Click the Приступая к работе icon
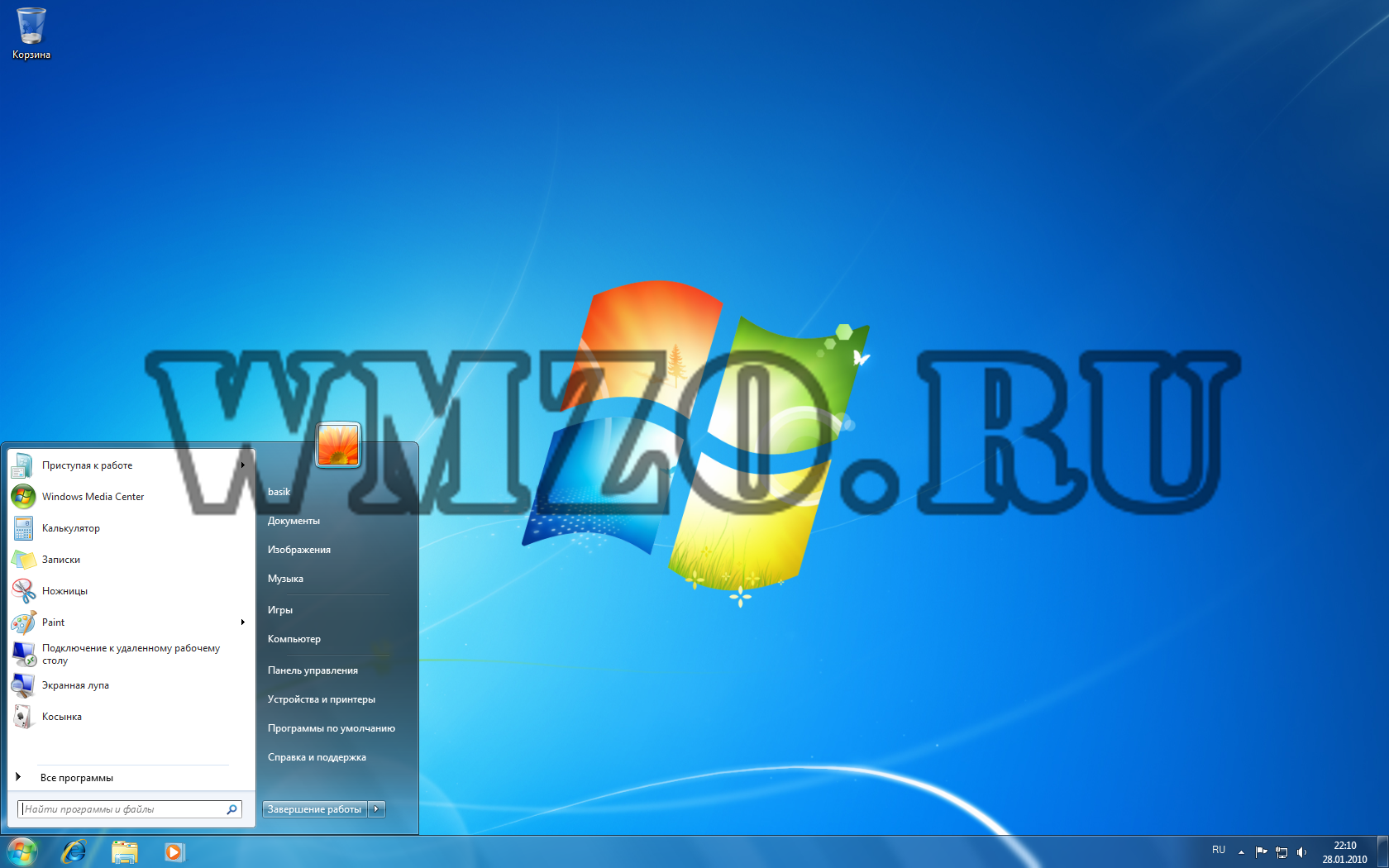Image resolution: width=1389 pixels, height=868 pixels. pos(22,465)
